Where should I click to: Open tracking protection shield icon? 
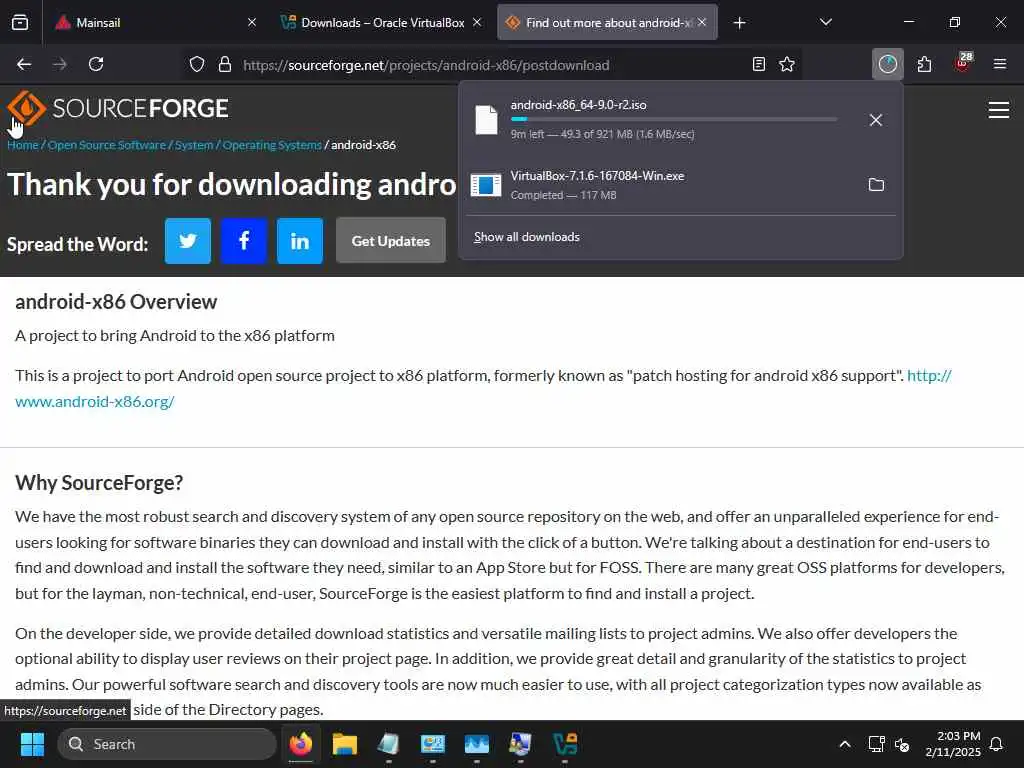(x=197, y=65)
